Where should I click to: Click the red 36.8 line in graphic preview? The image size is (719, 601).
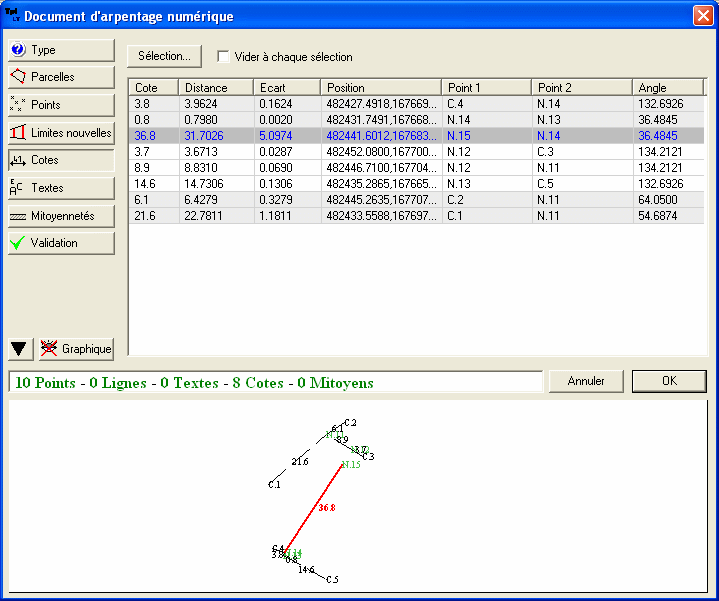(x=314, y=507)
